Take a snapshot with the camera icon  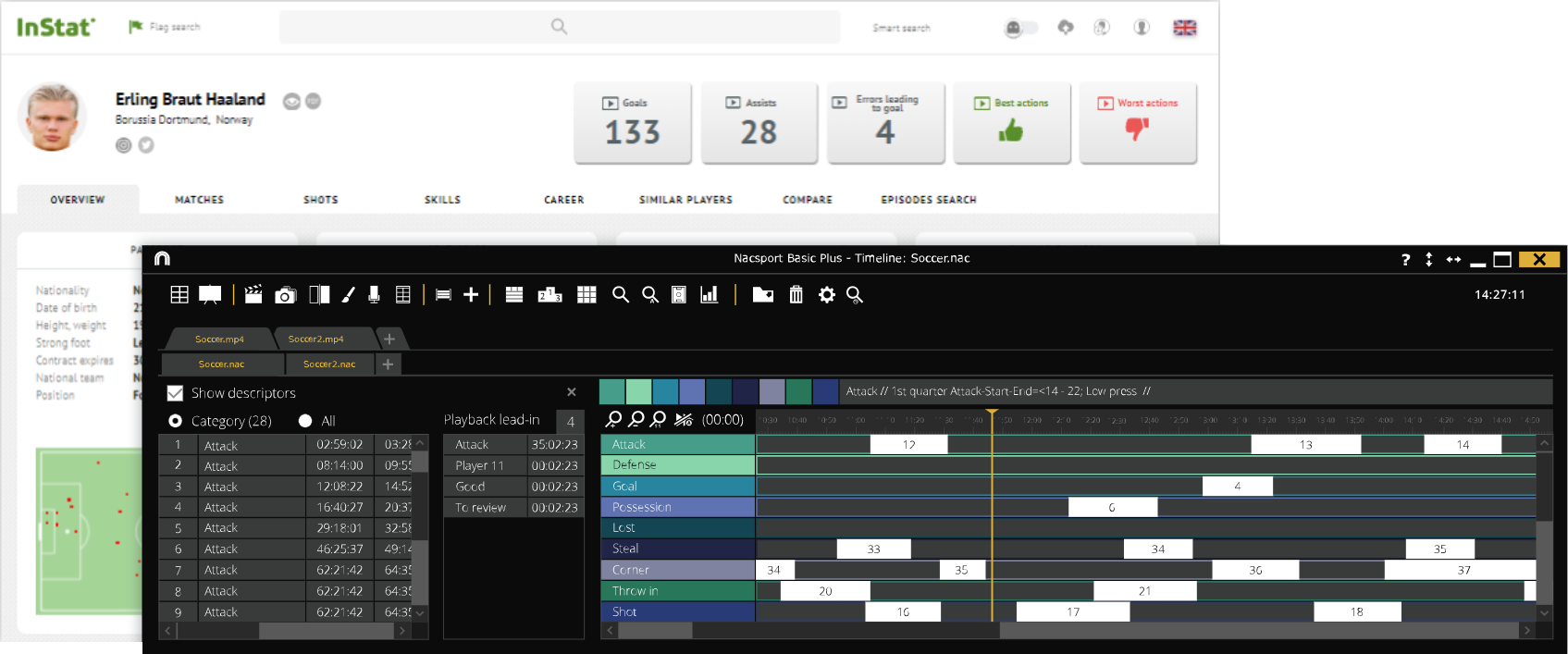coord(286,295)
